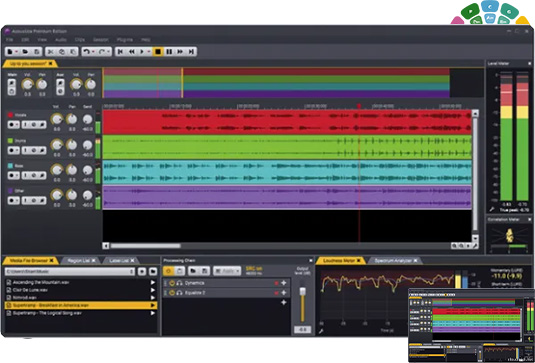The height and width of the screenshot is (363, 535).
Task: Arm record on the Drums track
Action: (x=12, y=150)
